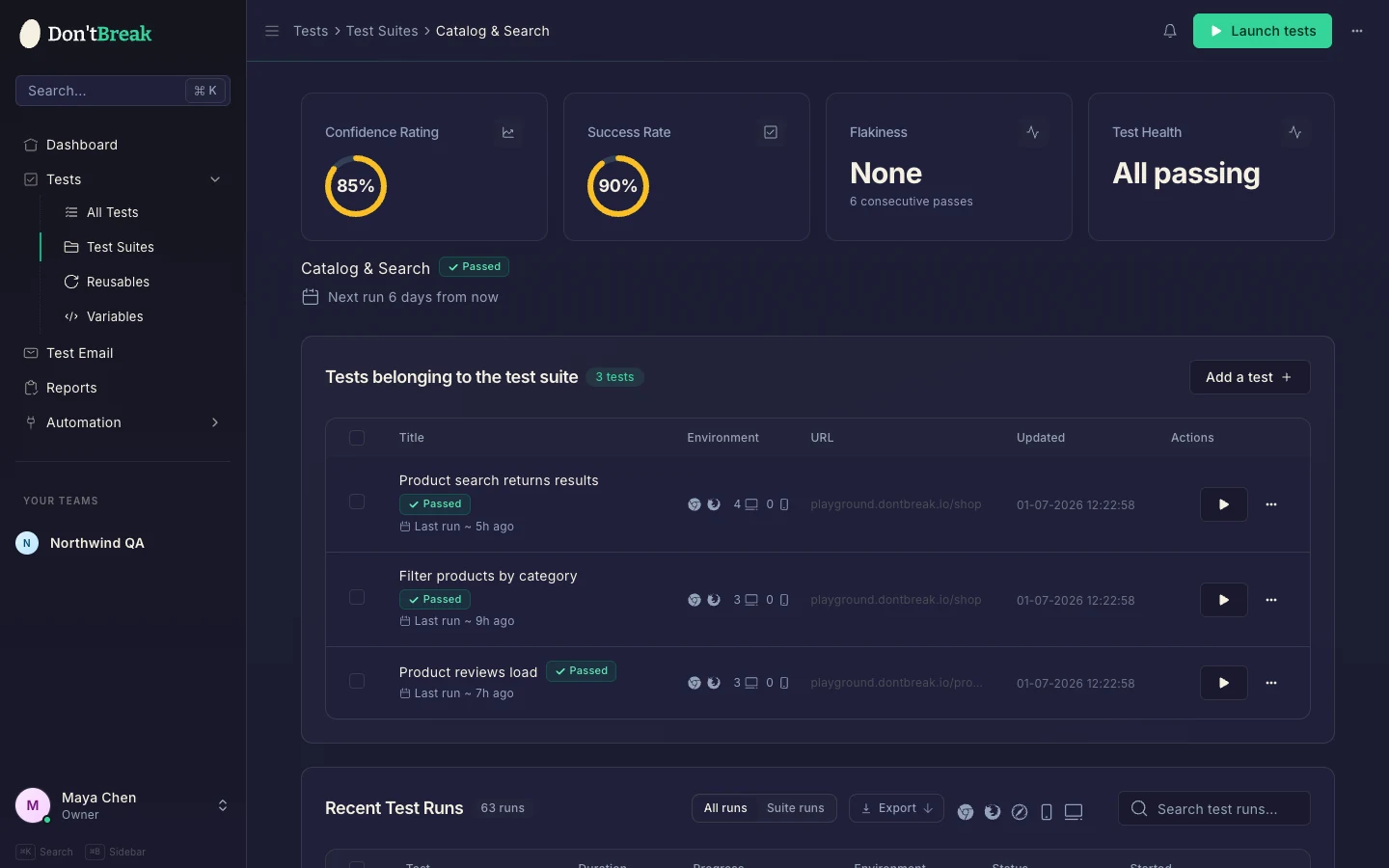
Task: Go to Test Suites in the breadcrumb
Action: (x=382, y=31)
